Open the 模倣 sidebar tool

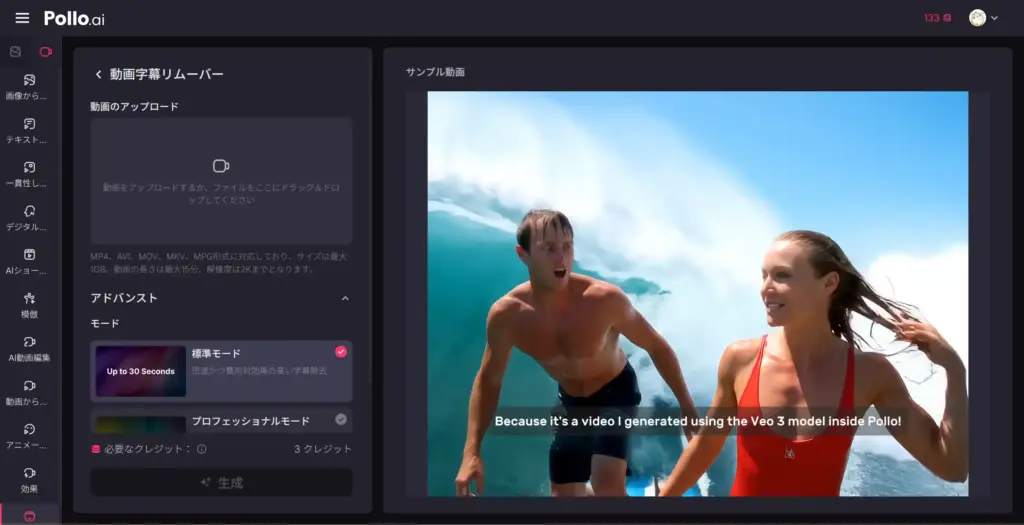coord(29,305)
